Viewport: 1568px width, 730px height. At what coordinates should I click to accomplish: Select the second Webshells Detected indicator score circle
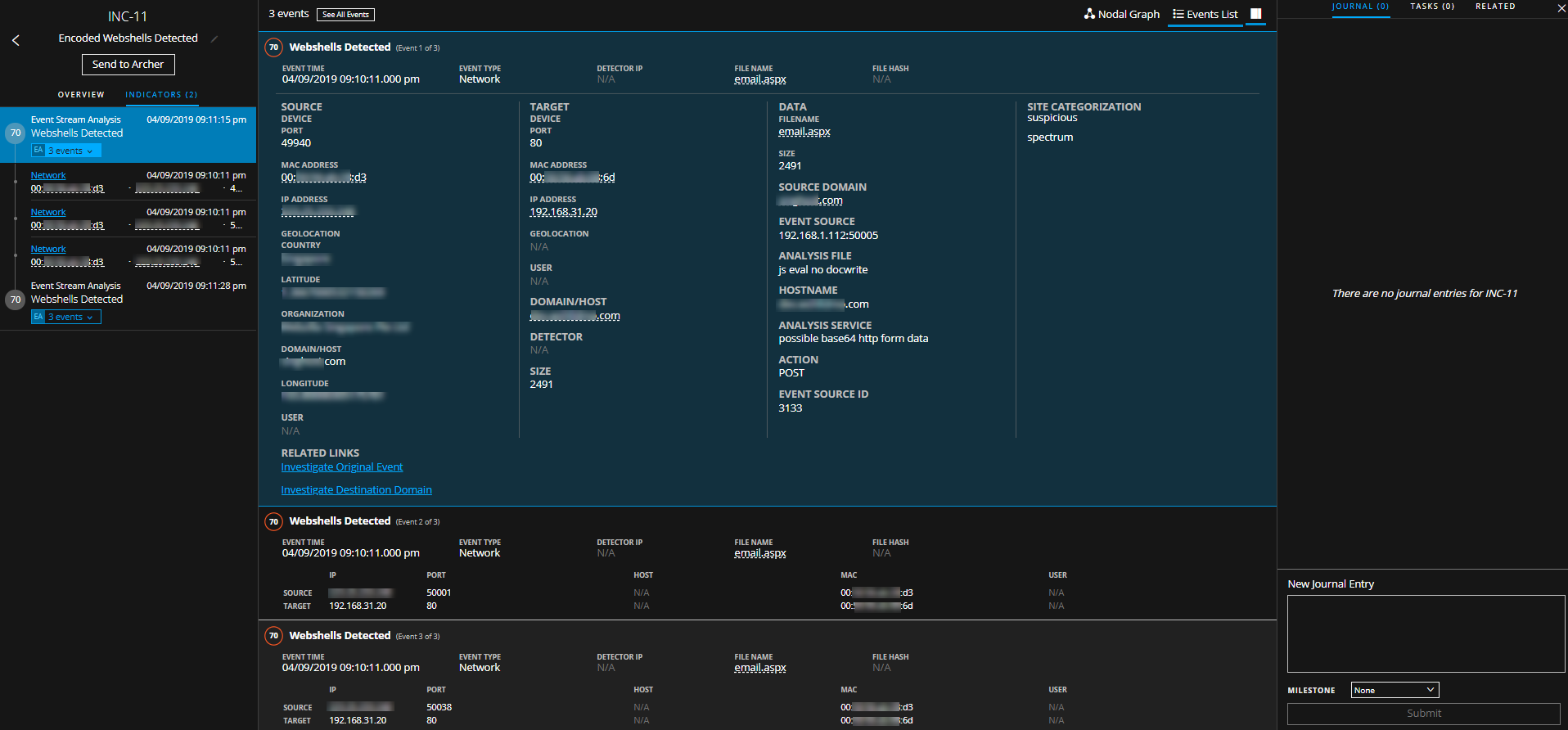tap(15, 300)
